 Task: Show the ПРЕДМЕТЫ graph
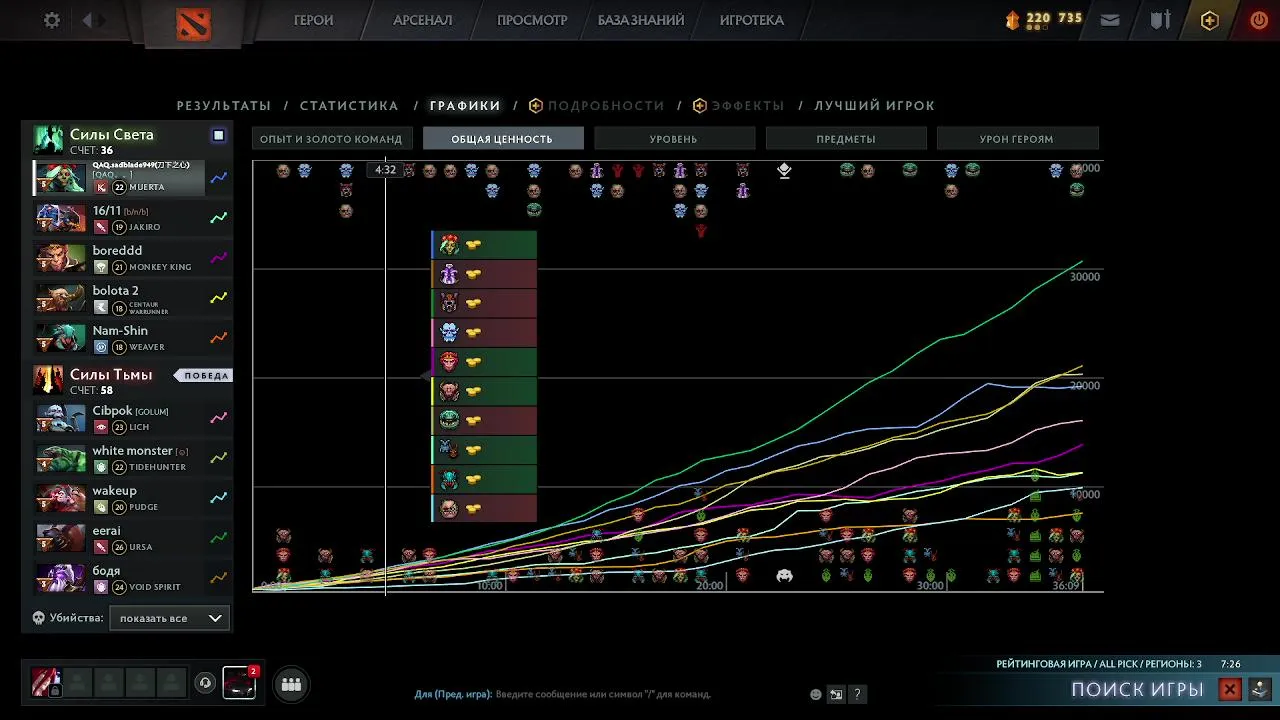pos(846,139)
